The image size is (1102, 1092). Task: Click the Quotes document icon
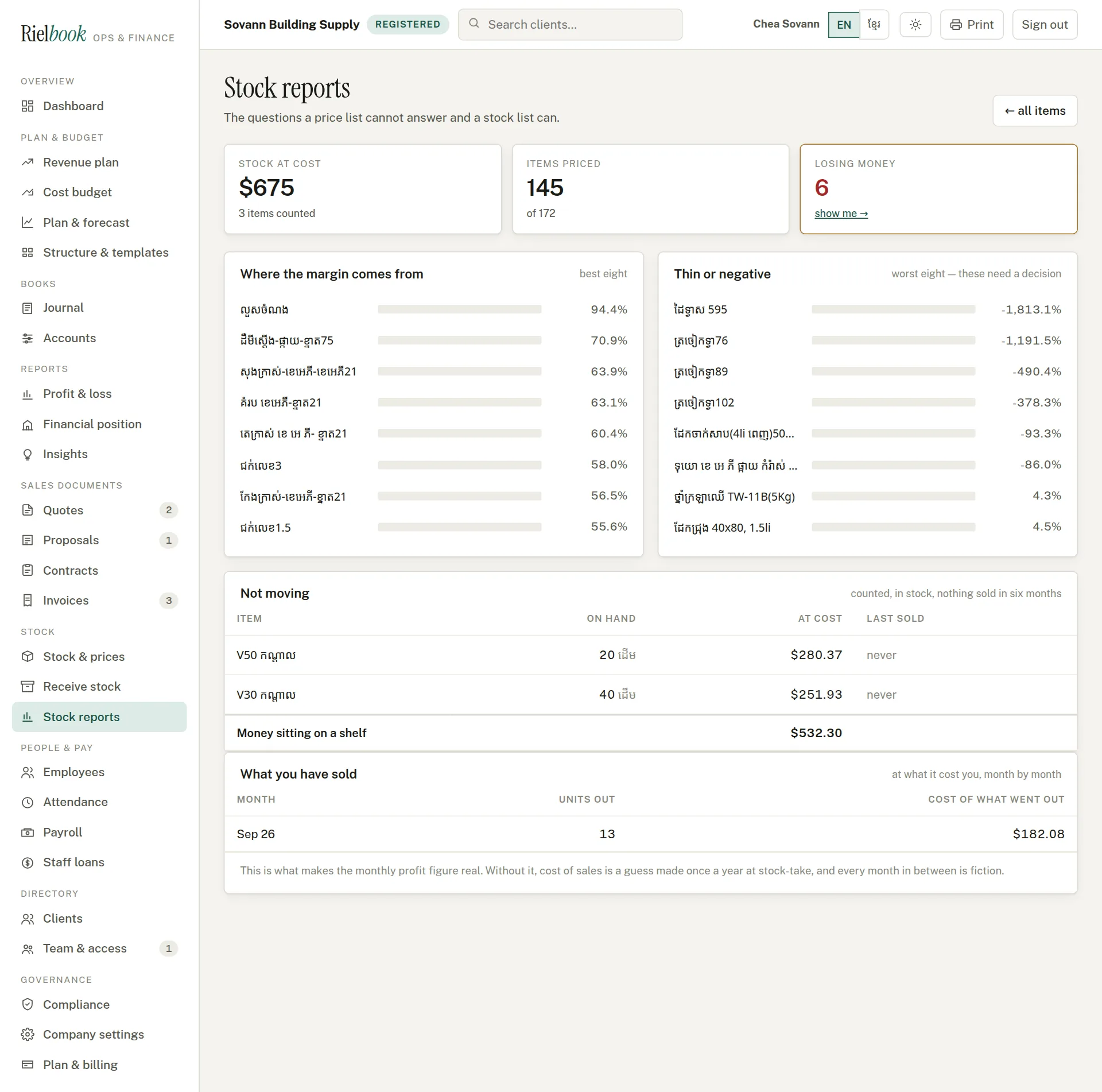28,510
